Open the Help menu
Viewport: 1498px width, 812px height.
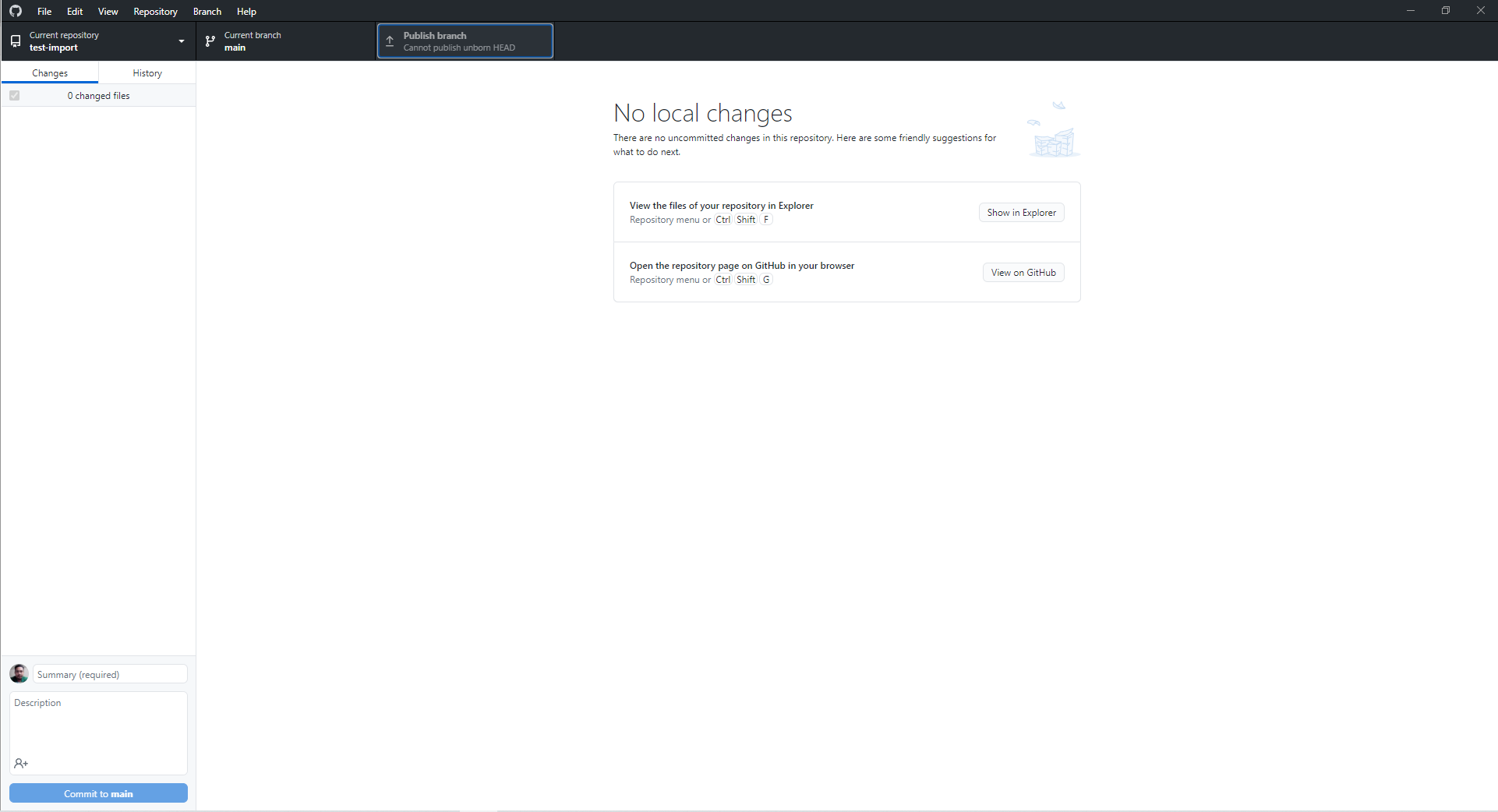coord(246,11)
